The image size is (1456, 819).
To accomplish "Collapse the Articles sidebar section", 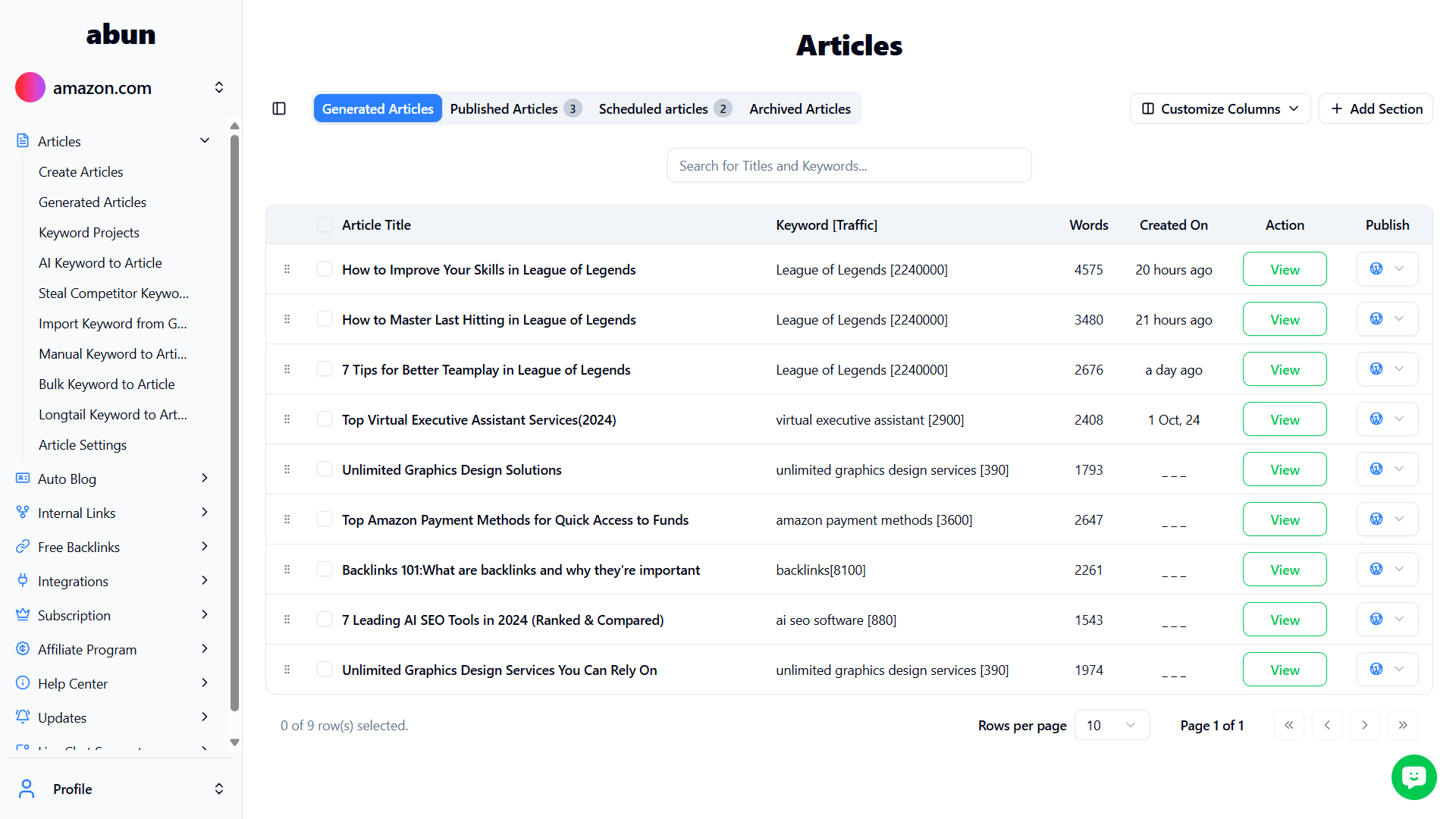I will 204,140.
